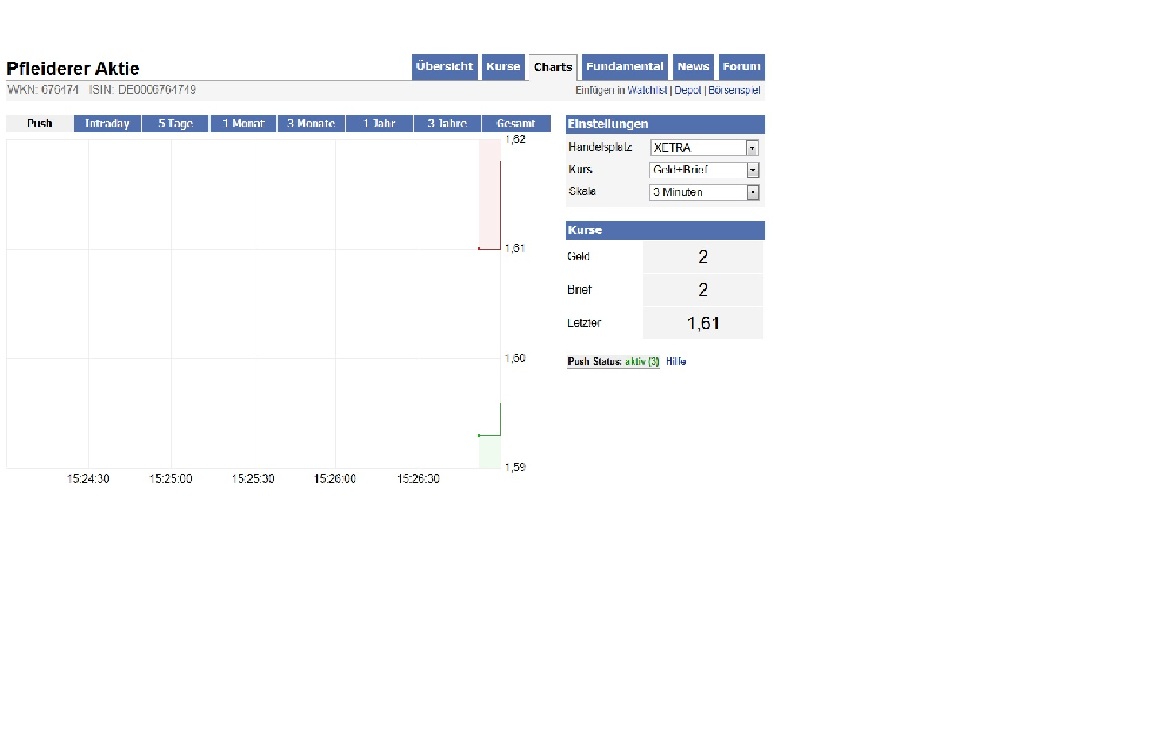Viewport: 1152px width, 737px height.
Task: Click the 15:25:30 time axis label
Action: 253,479
